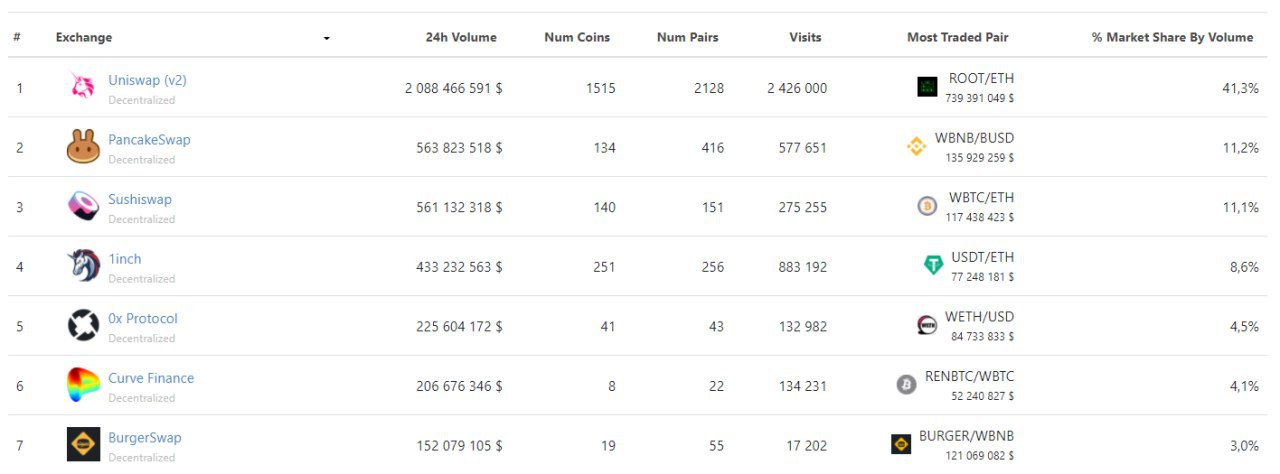This screenshot has width=1280, height=474.
Task: Click the 1inch unicorn logo icon
Action: point(83,266)
